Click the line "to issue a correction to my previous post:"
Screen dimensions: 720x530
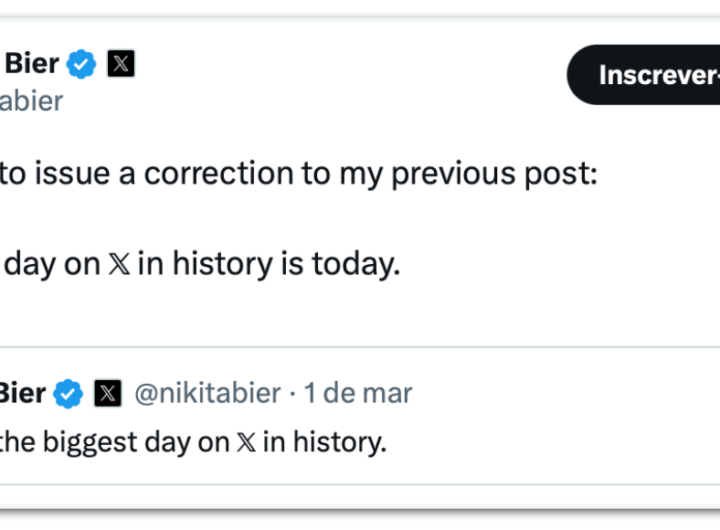pyautogui.click(x=298, y=174)
